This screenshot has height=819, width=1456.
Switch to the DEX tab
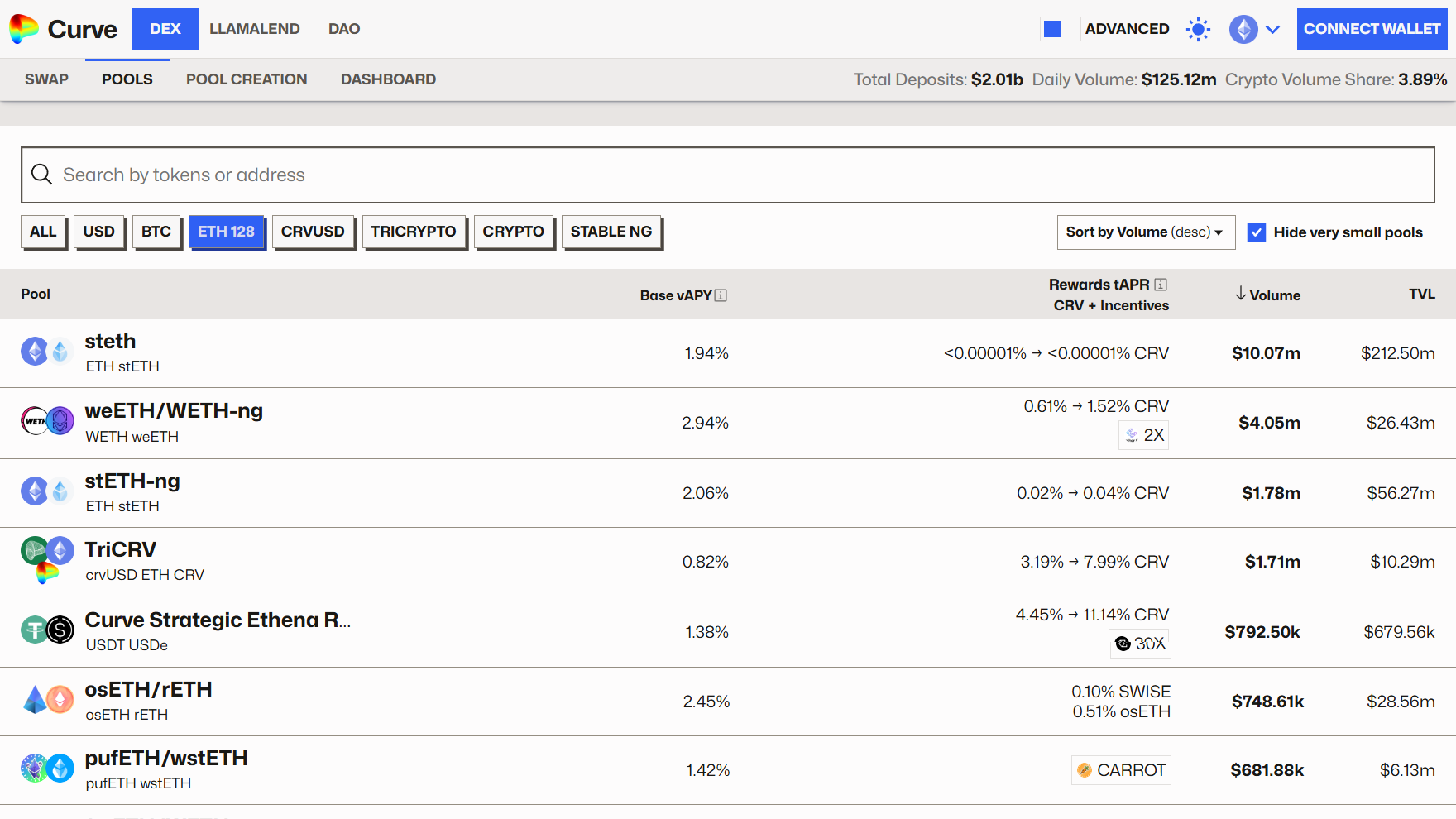pos(165,29)
